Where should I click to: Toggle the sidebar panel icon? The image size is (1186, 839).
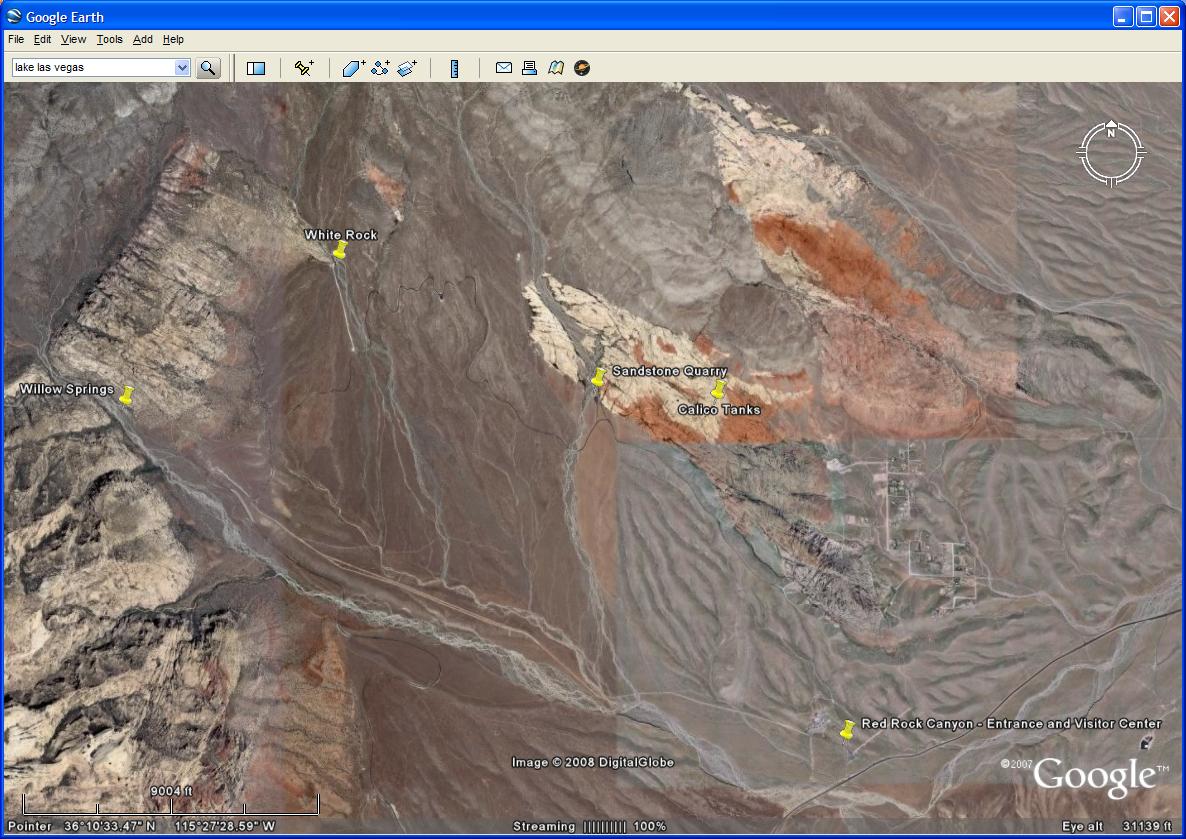256,68
